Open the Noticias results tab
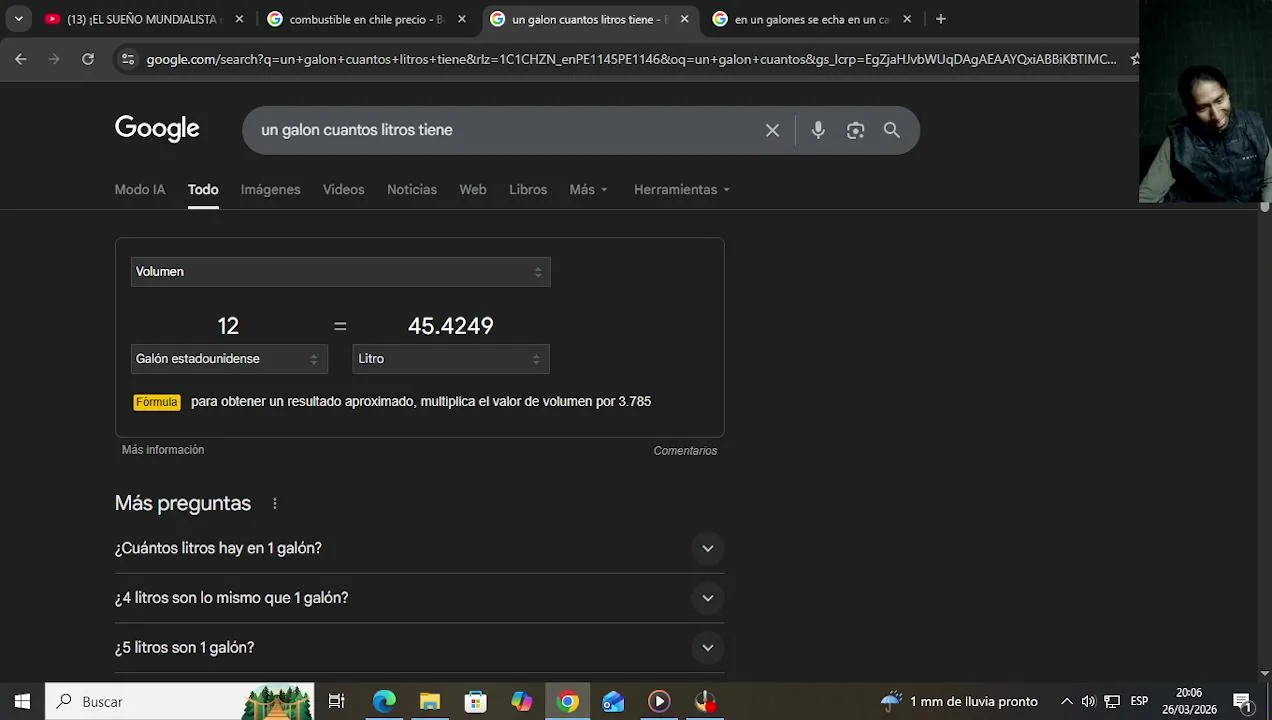The height and width of the screenshot is (720, 1272). pos(412,189)
